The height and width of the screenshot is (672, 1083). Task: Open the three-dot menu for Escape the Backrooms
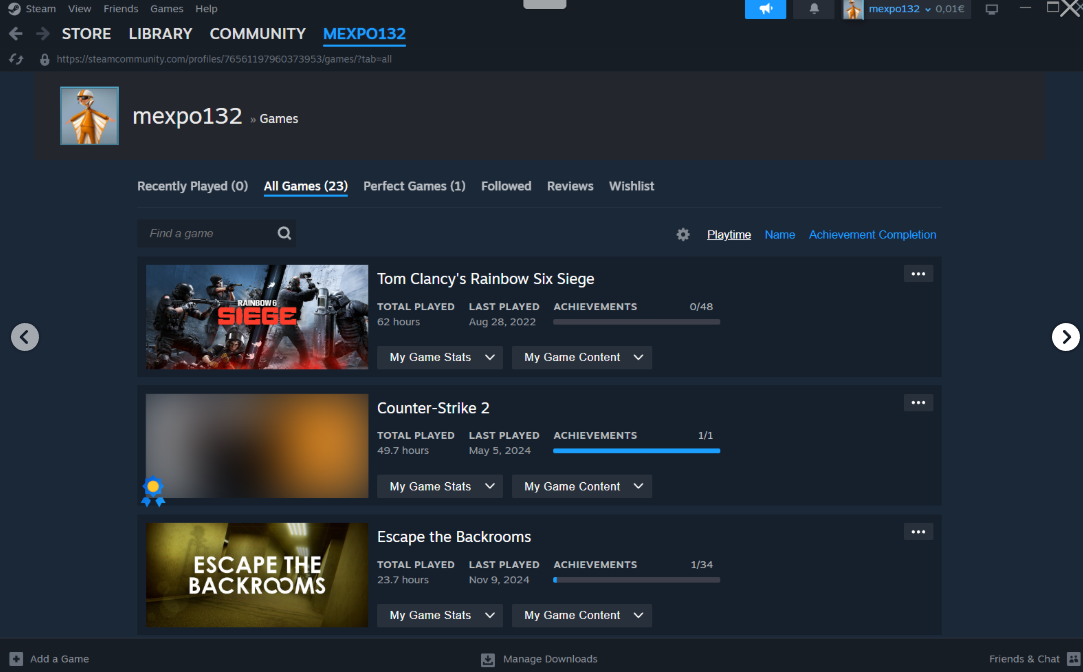[918, 532]
